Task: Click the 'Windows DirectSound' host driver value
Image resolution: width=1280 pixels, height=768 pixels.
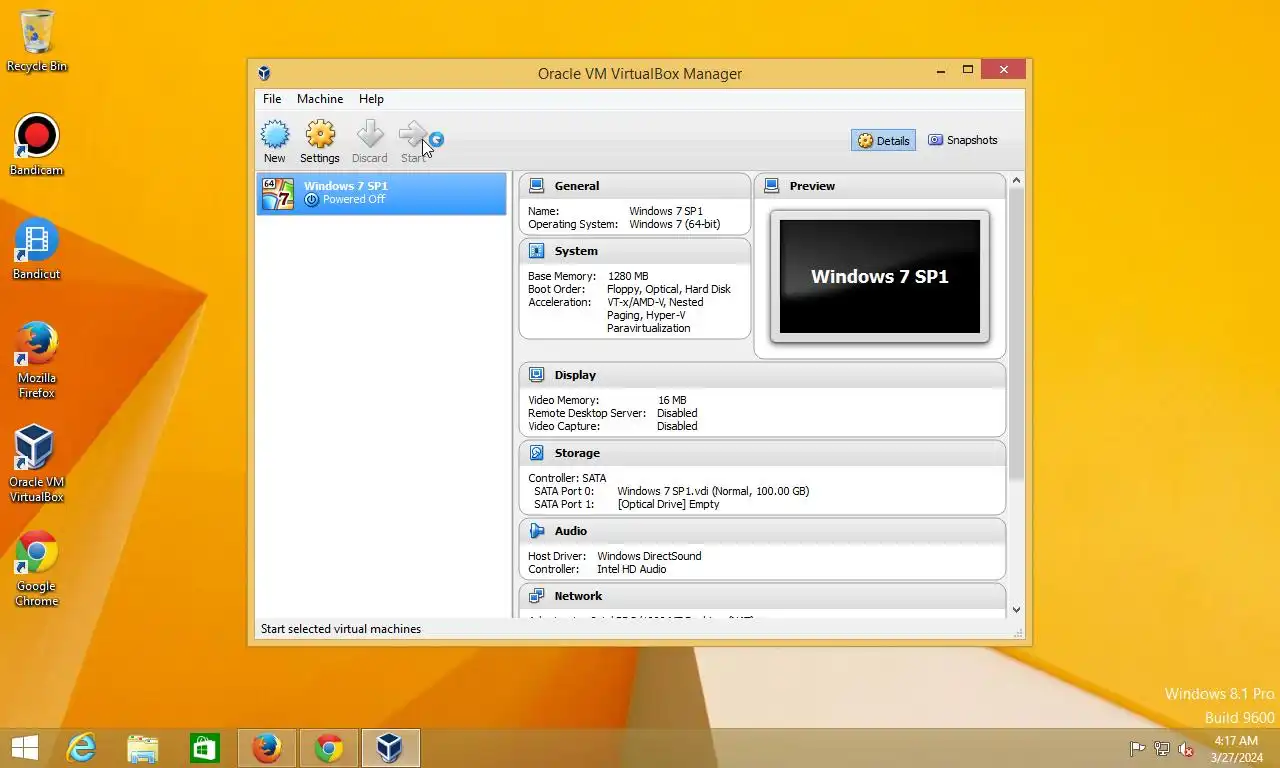Action: click(649, 556)
